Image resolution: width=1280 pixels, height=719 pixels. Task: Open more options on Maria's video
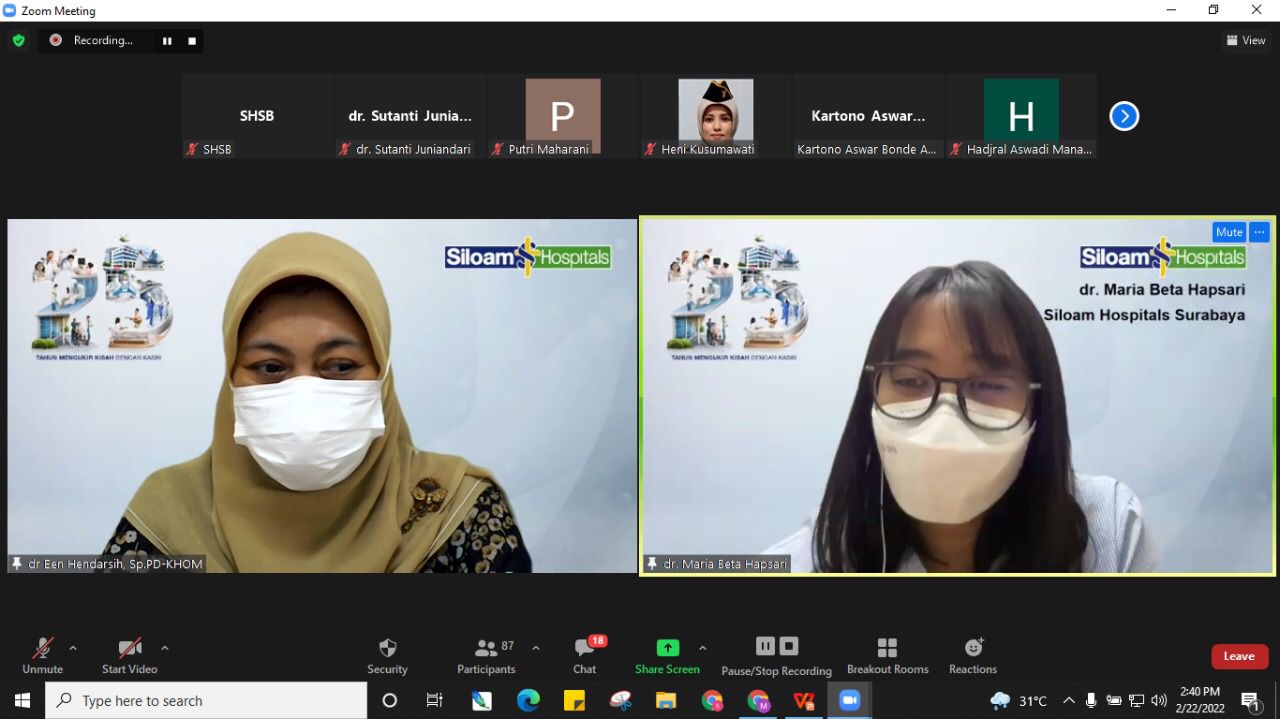coord(1259,232)
